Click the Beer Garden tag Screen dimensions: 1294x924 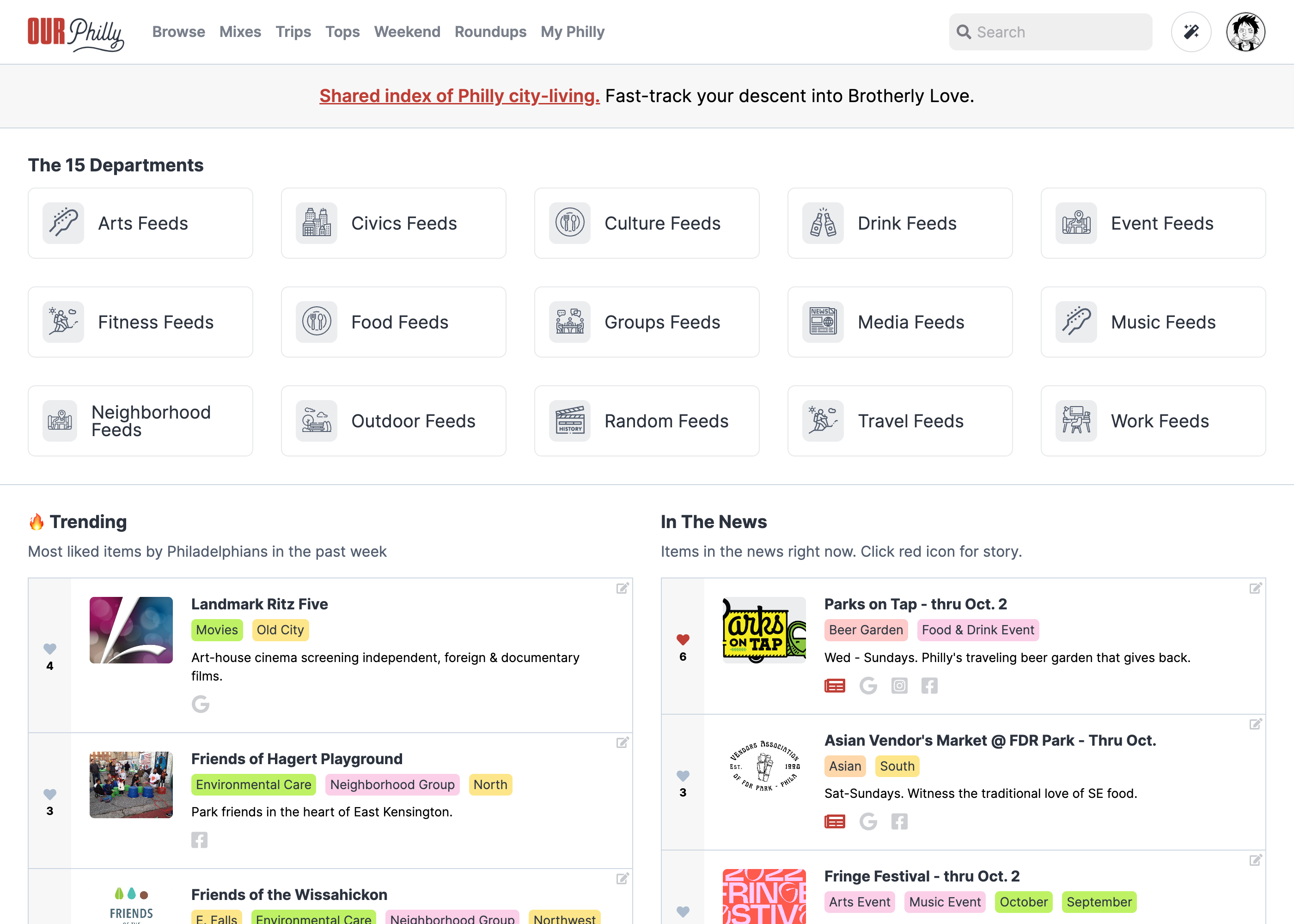[866, 630]
